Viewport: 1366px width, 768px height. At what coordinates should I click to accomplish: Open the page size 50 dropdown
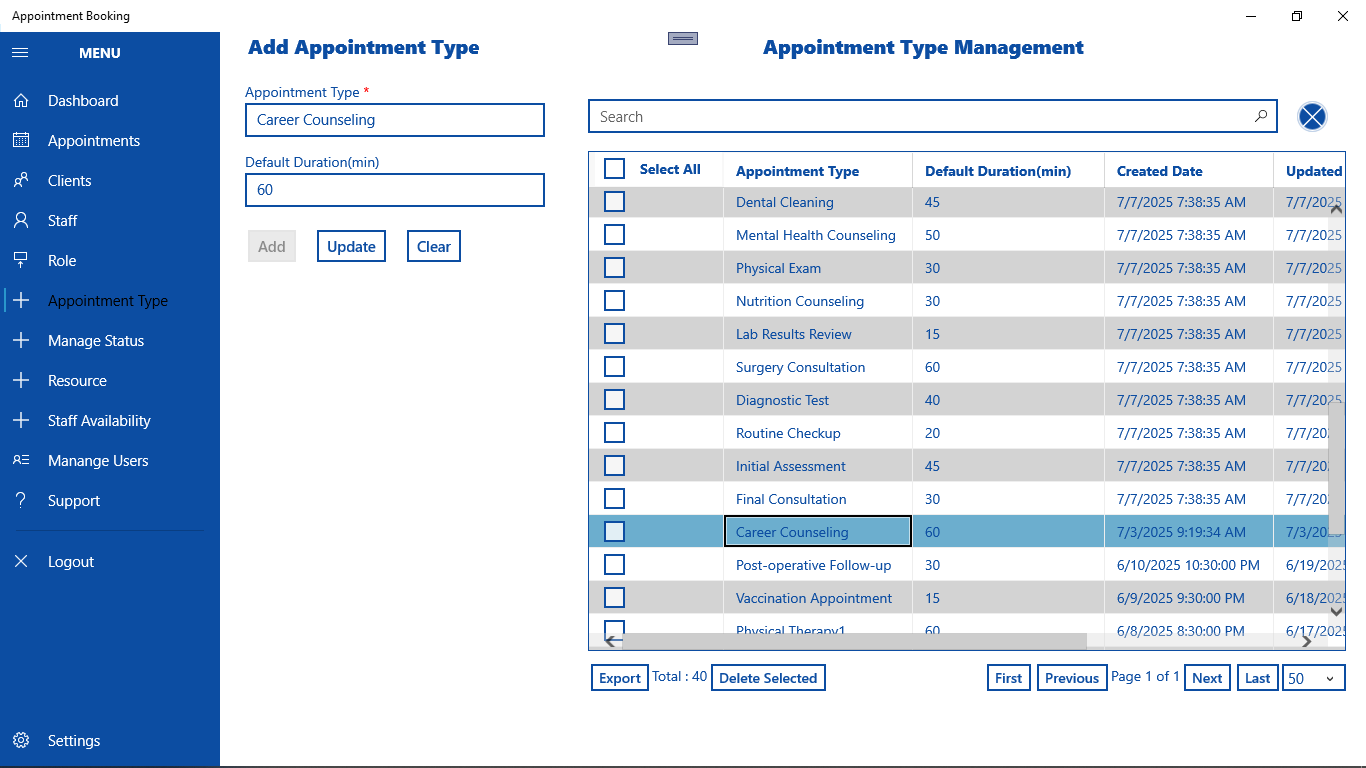click(1314, 678)
